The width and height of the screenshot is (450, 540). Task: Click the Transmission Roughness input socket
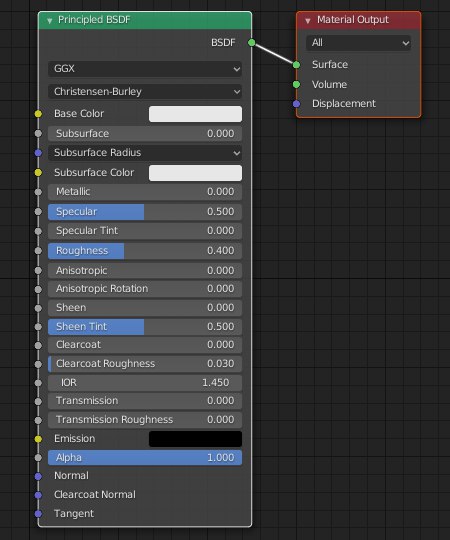point(38,420)
